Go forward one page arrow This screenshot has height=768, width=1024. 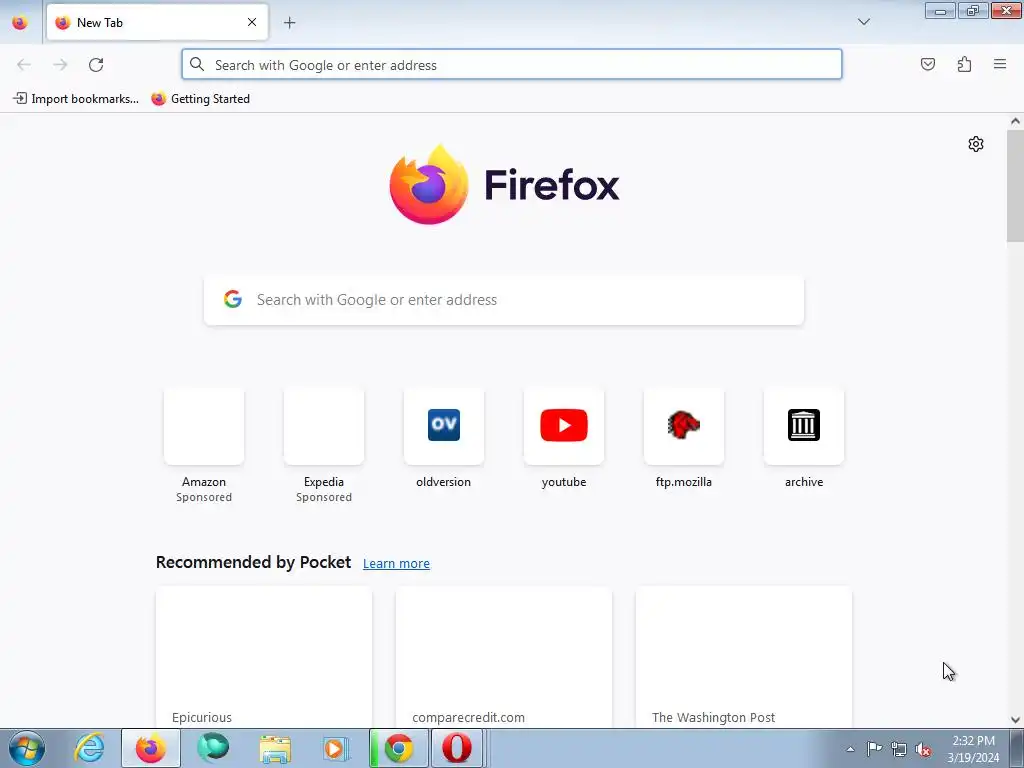click(60, 65)
